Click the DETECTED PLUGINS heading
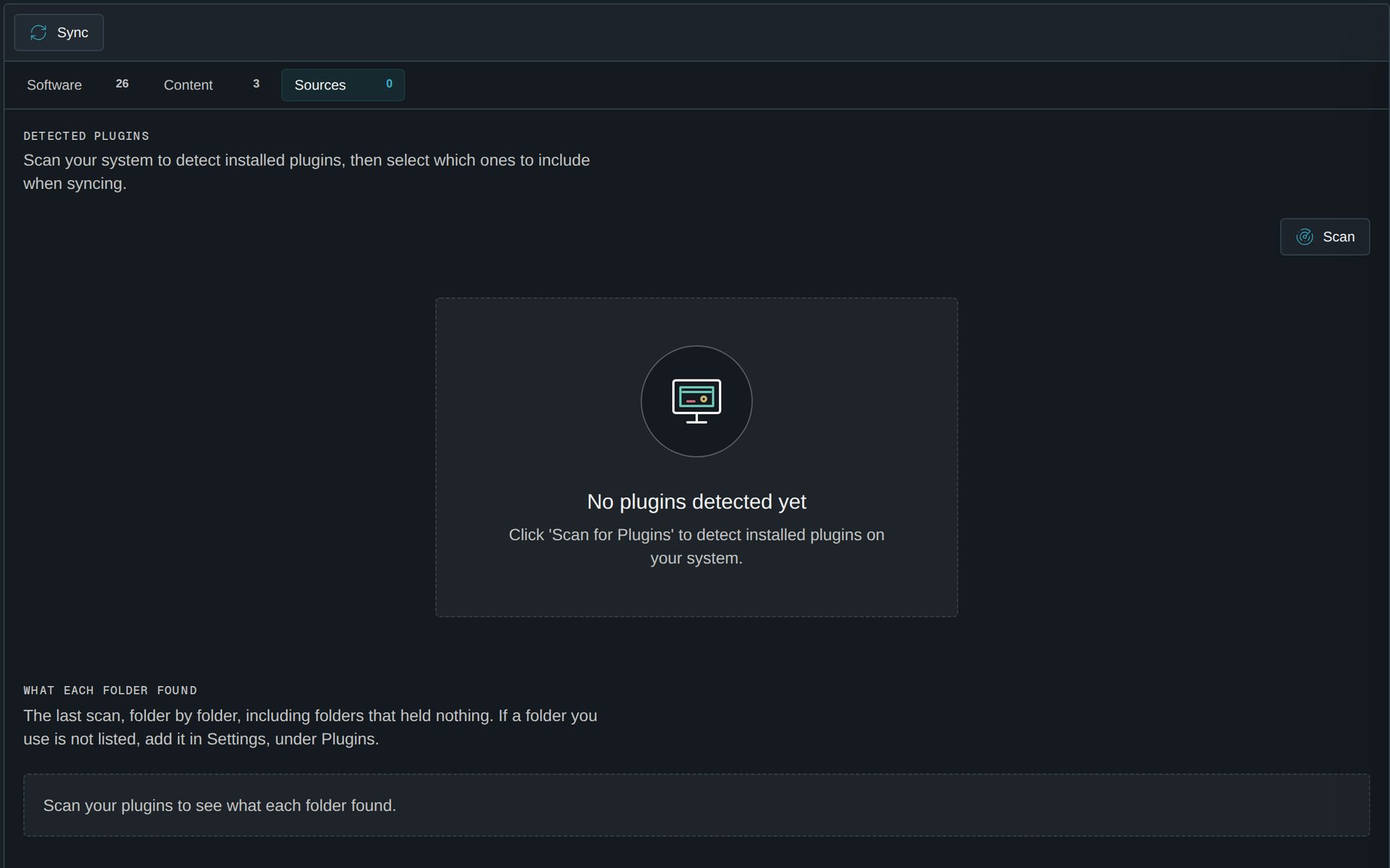1390x868 pixels. (86, 136)
